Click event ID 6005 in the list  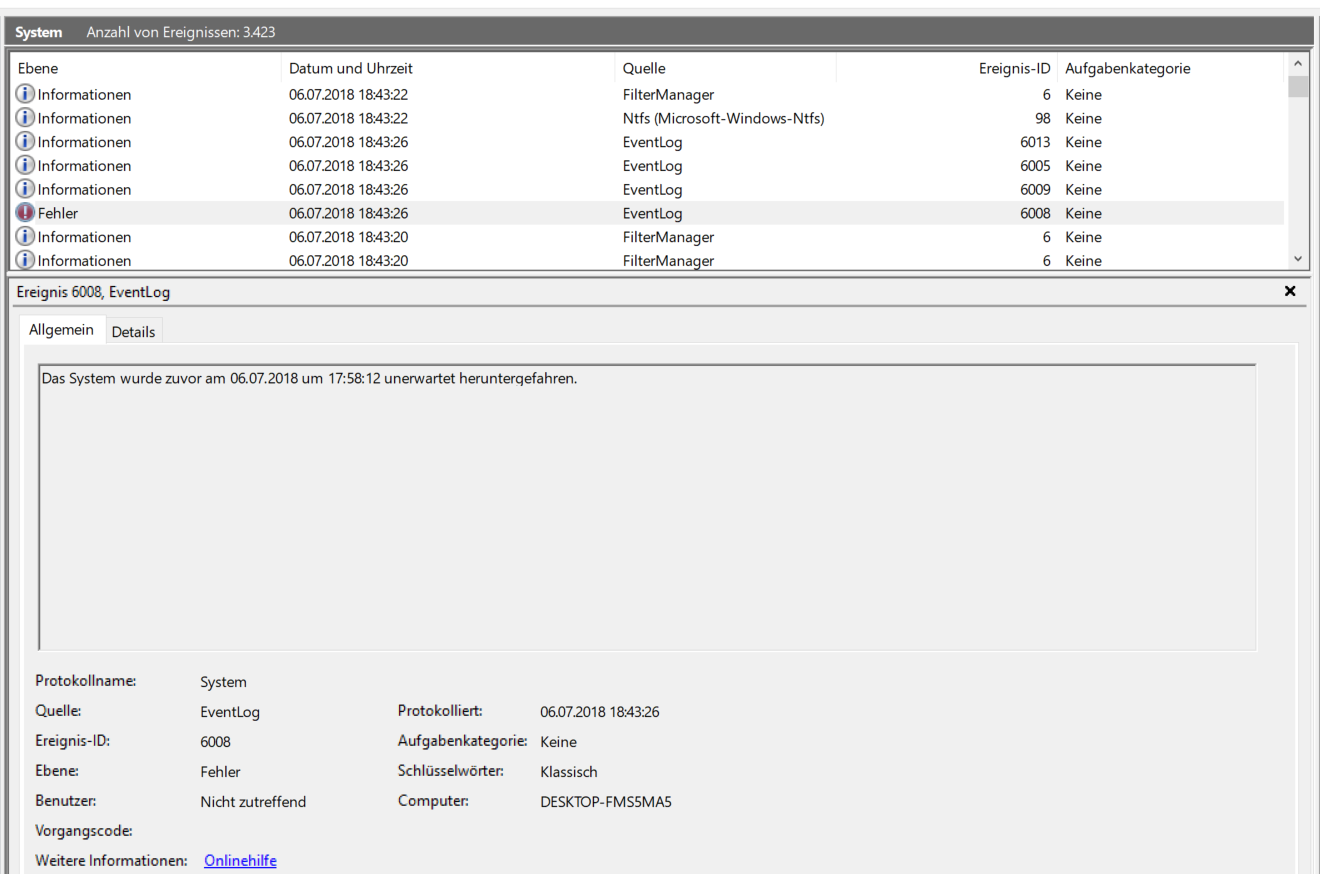(1034, 166)
